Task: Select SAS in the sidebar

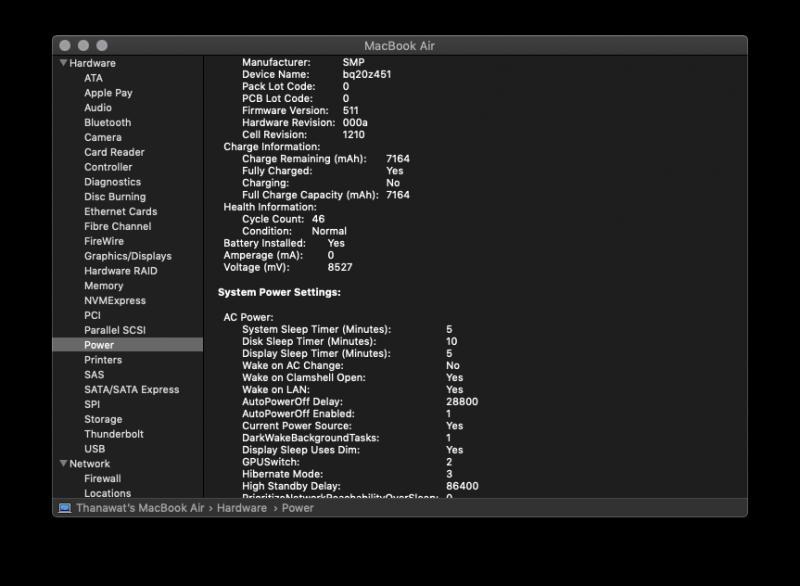Action: click(x=94, y=374)
